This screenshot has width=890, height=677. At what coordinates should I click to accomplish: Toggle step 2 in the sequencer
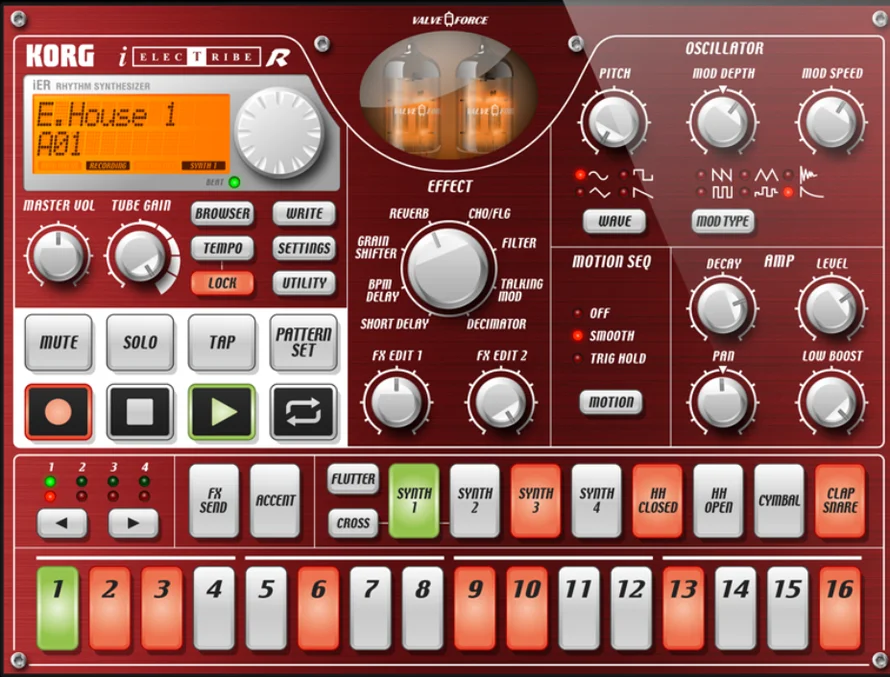coord(110,608)
